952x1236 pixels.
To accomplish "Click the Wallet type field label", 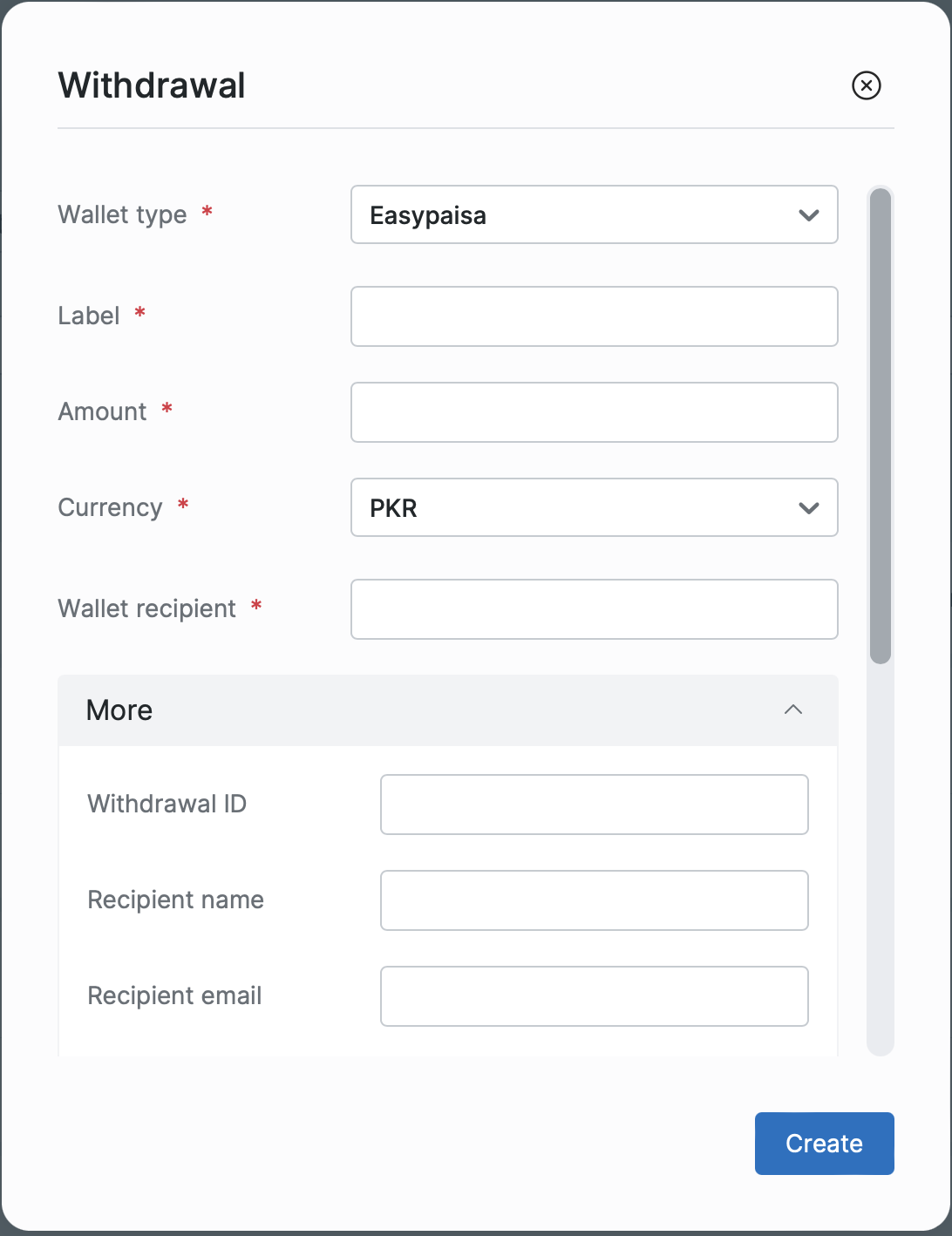I will click(122, 214).
